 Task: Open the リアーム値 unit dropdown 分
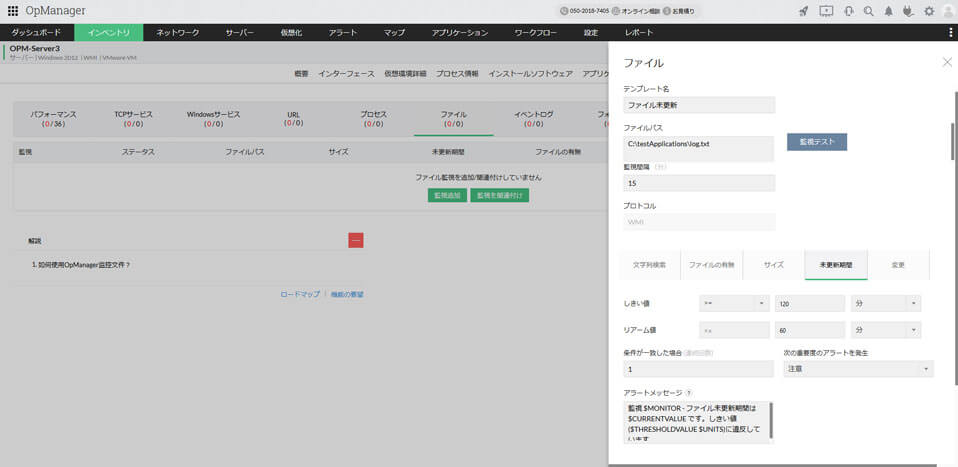tap(886, 330)
